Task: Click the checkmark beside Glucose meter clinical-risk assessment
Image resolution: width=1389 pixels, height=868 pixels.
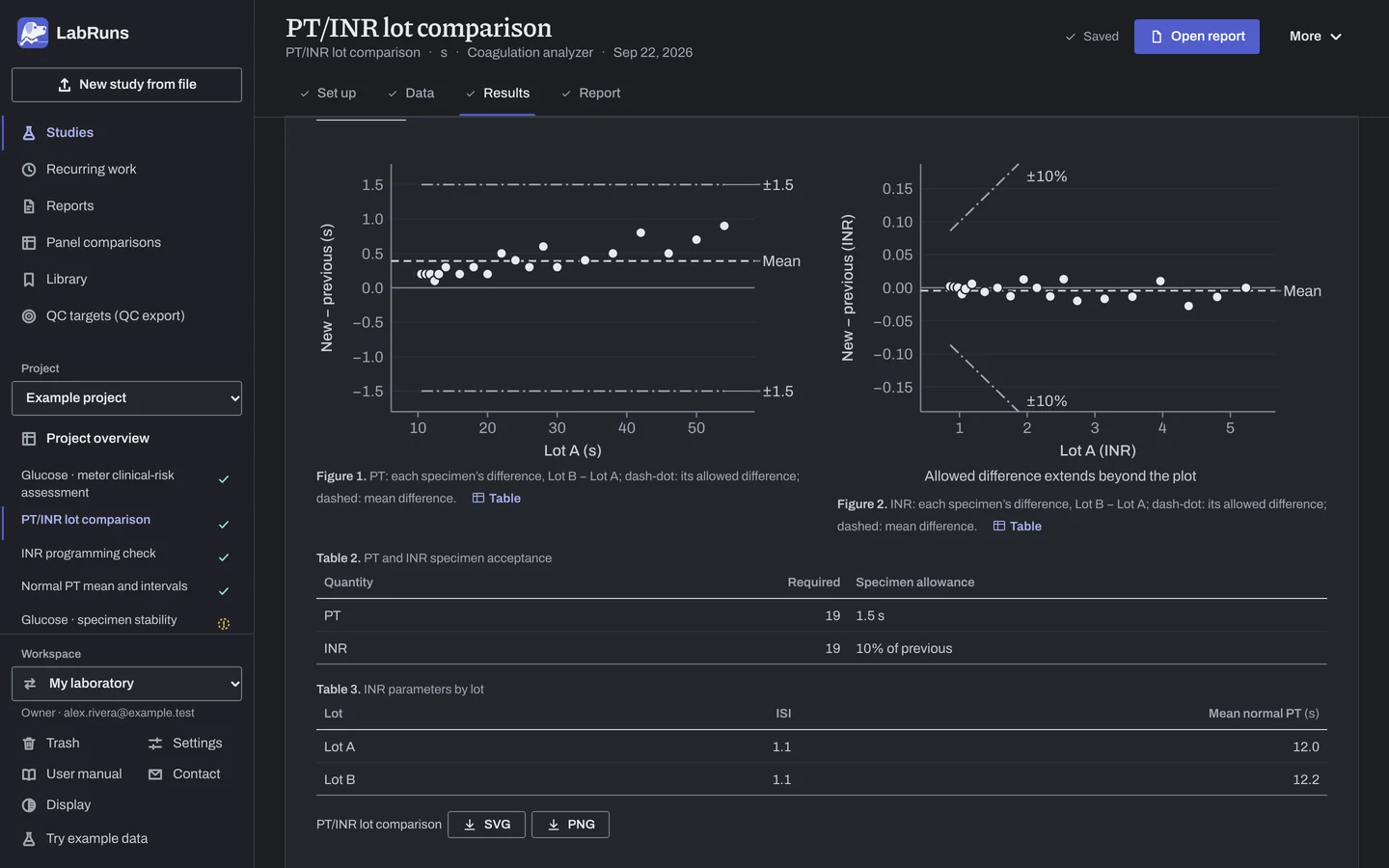Action: 224,479
